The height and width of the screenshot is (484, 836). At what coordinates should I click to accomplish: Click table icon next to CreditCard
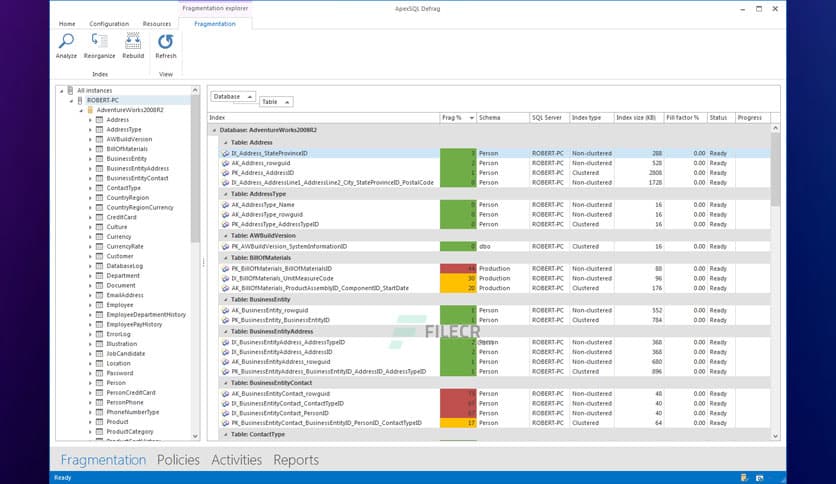pyautogui.click(x=99, y=217)
